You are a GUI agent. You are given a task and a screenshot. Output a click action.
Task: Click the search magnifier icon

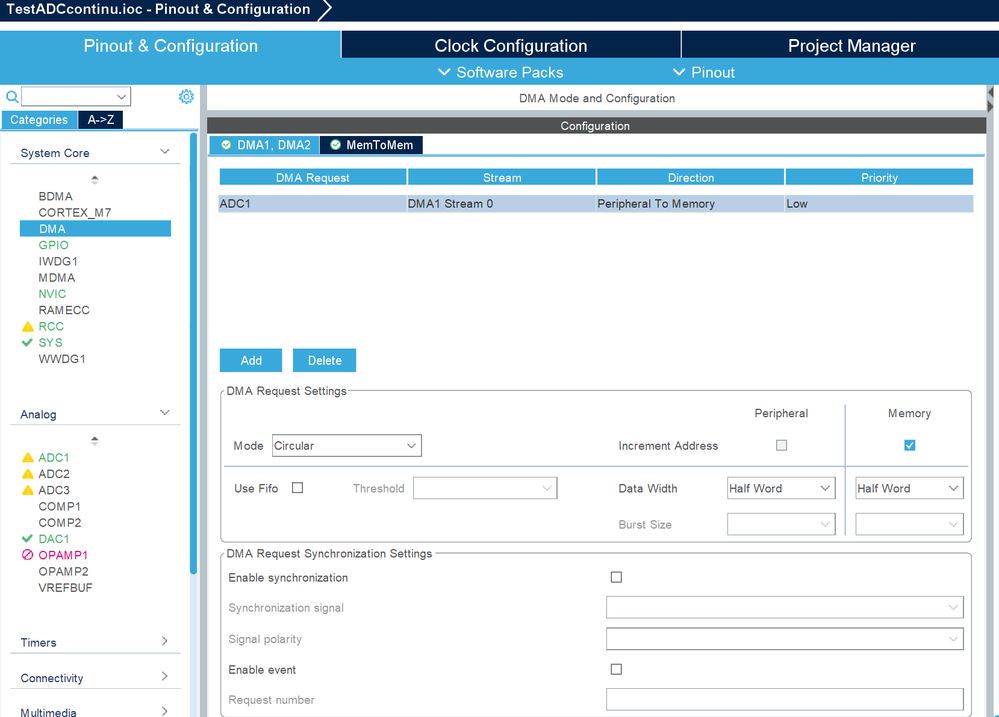[12, 97]
